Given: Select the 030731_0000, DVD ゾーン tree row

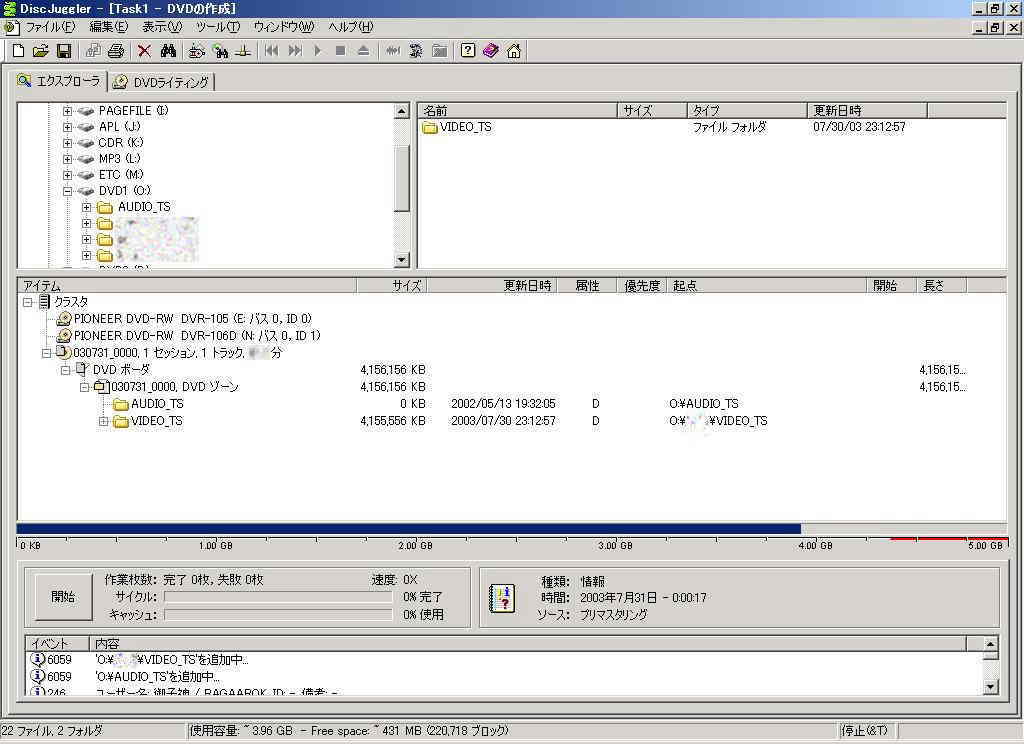Looking at the screenshot, I should [x=167, y=387].
